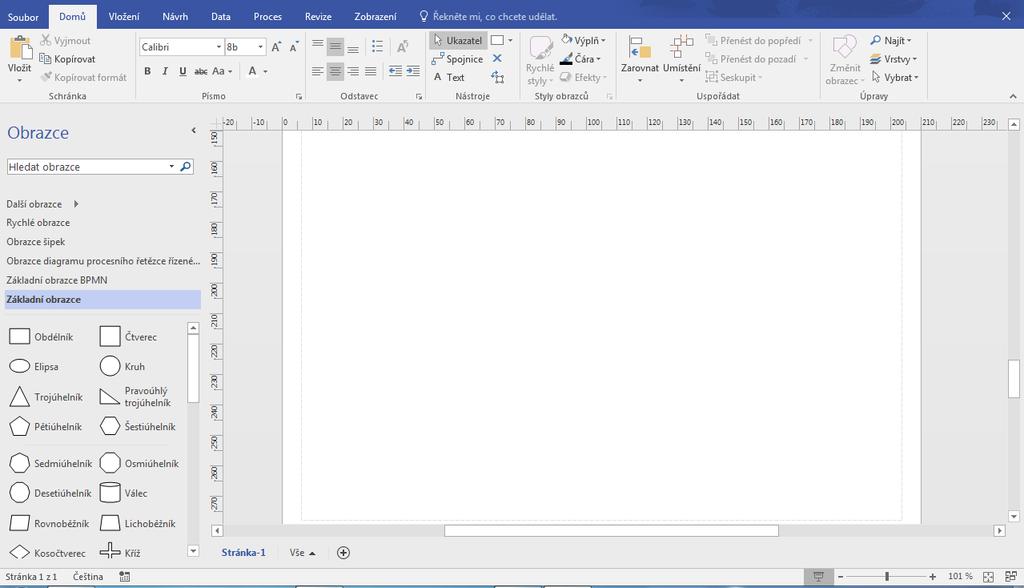Choose the Válec cylinder shape
This screenshot has width=1024, height=588.
pyautogui.click(x=123, y=493)
